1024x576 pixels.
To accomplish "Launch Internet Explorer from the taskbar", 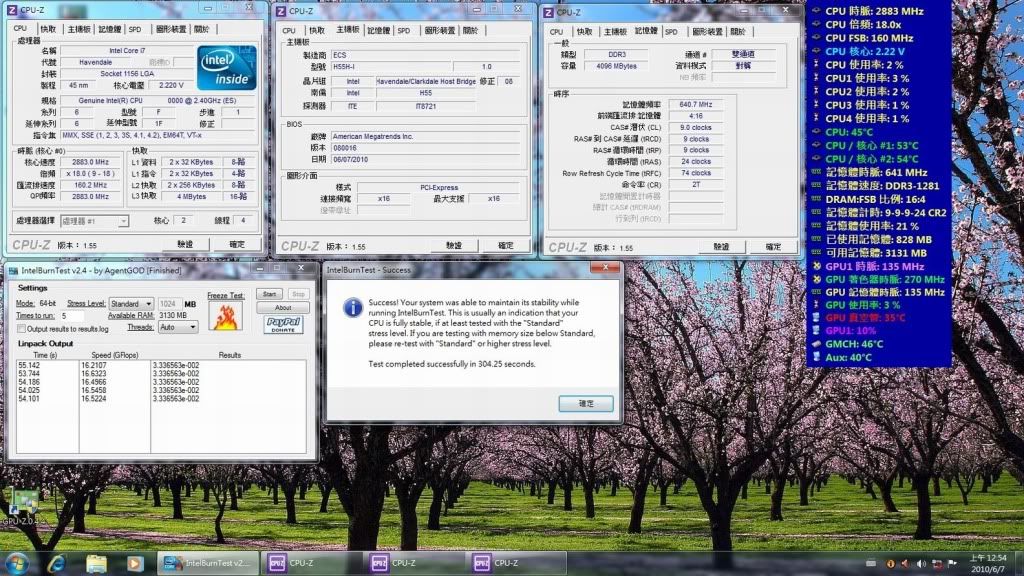I will [x=56, y=563].
